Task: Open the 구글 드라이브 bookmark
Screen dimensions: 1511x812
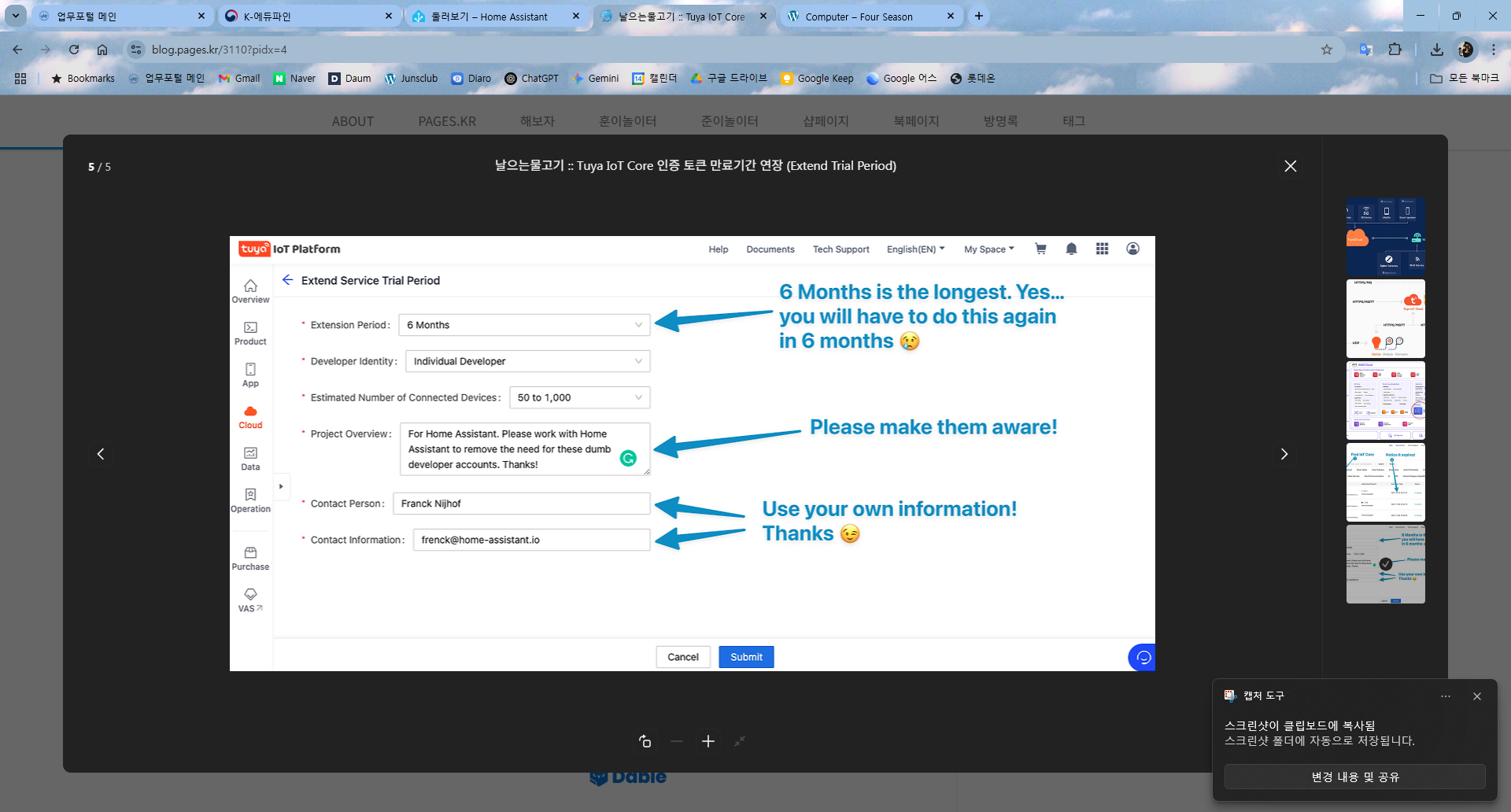Action: pyautogui.click(x=729, y=78)
